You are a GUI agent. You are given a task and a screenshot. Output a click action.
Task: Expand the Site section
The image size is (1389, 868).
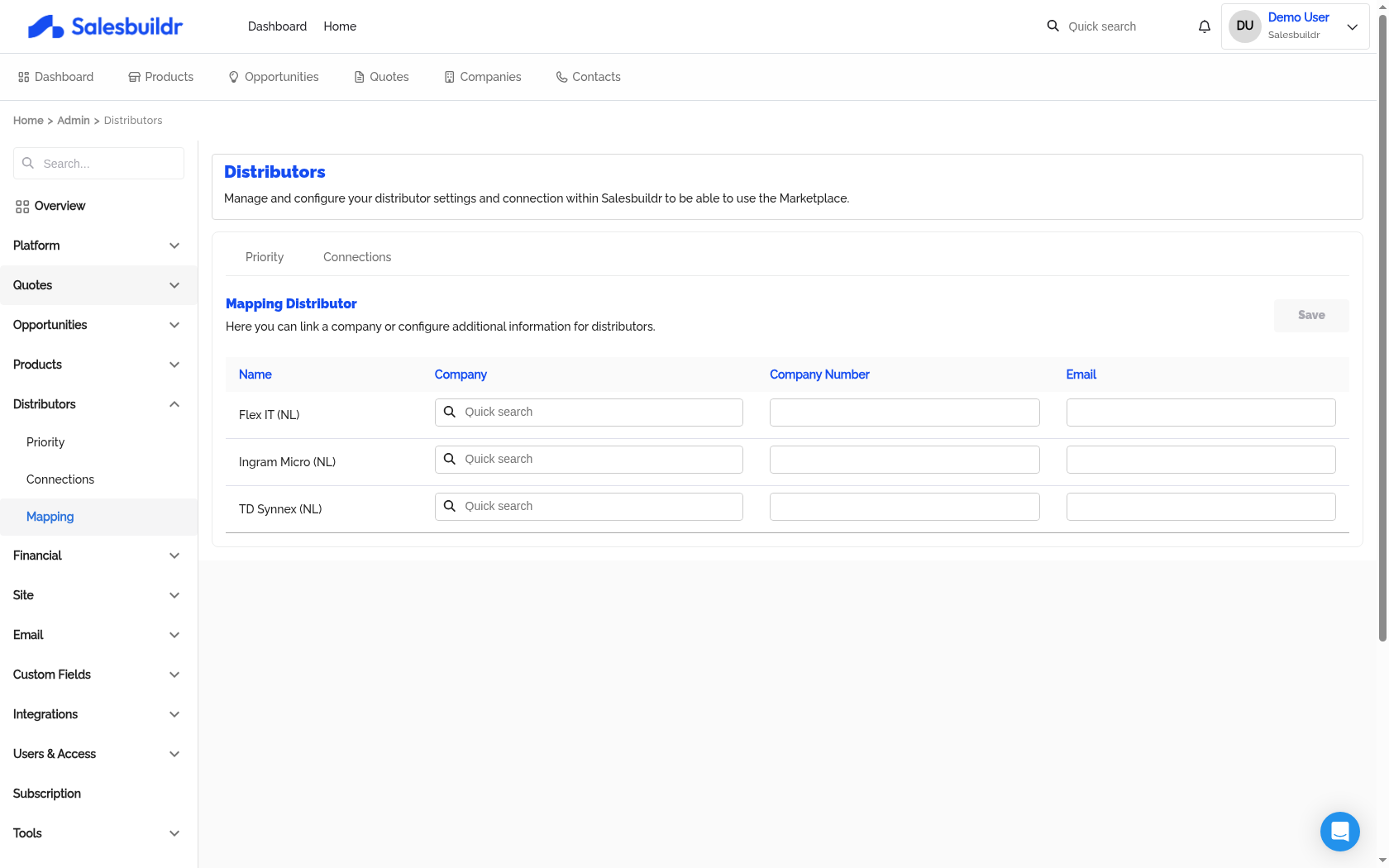tap(98, 595)
